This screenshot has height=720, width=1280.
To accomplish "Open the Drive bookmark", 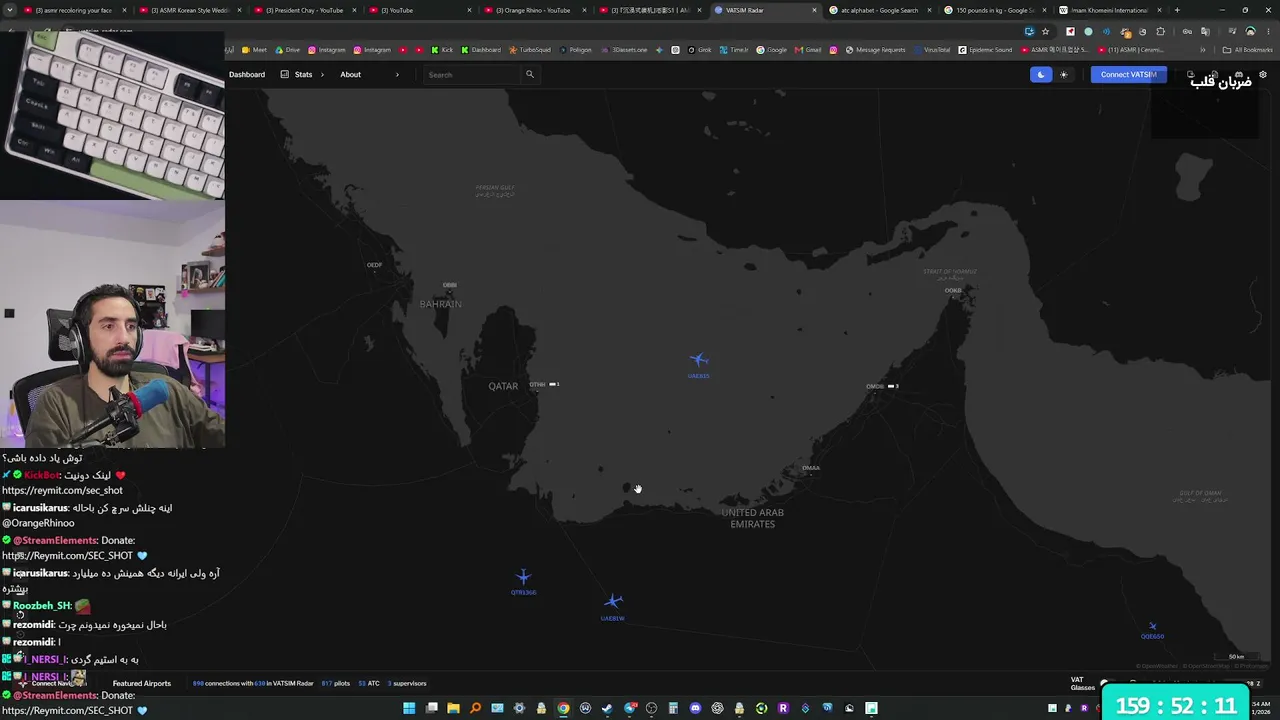I will pos(288,50).
